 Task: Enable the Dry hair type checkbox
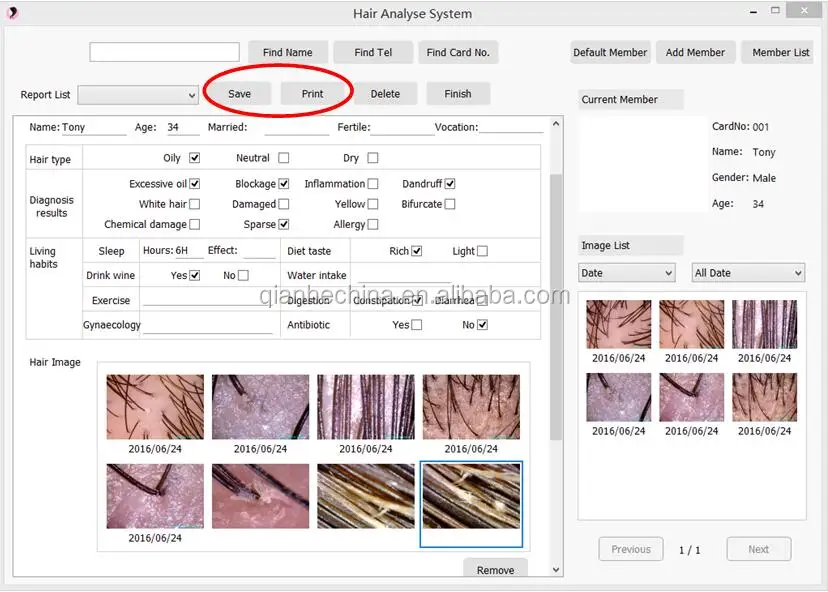coord(371,157)
